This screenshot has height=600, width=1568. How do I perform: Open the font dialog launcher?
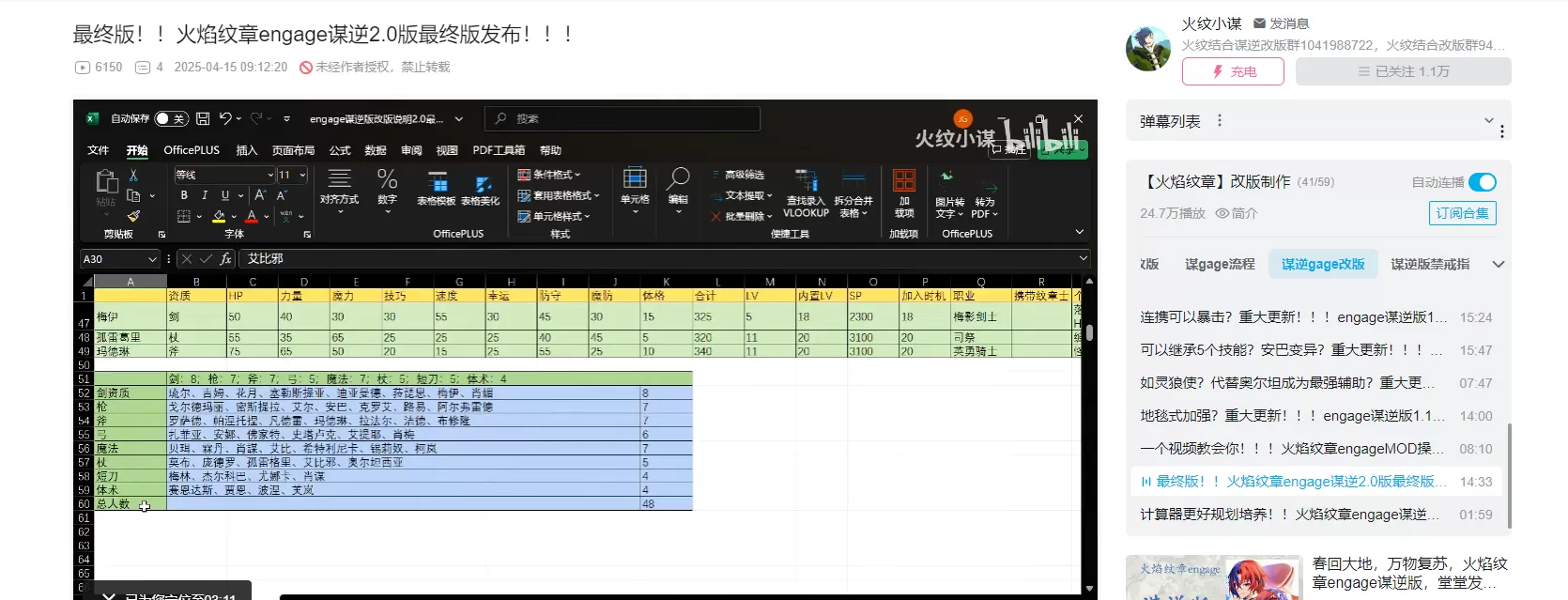tap(306, 234)
